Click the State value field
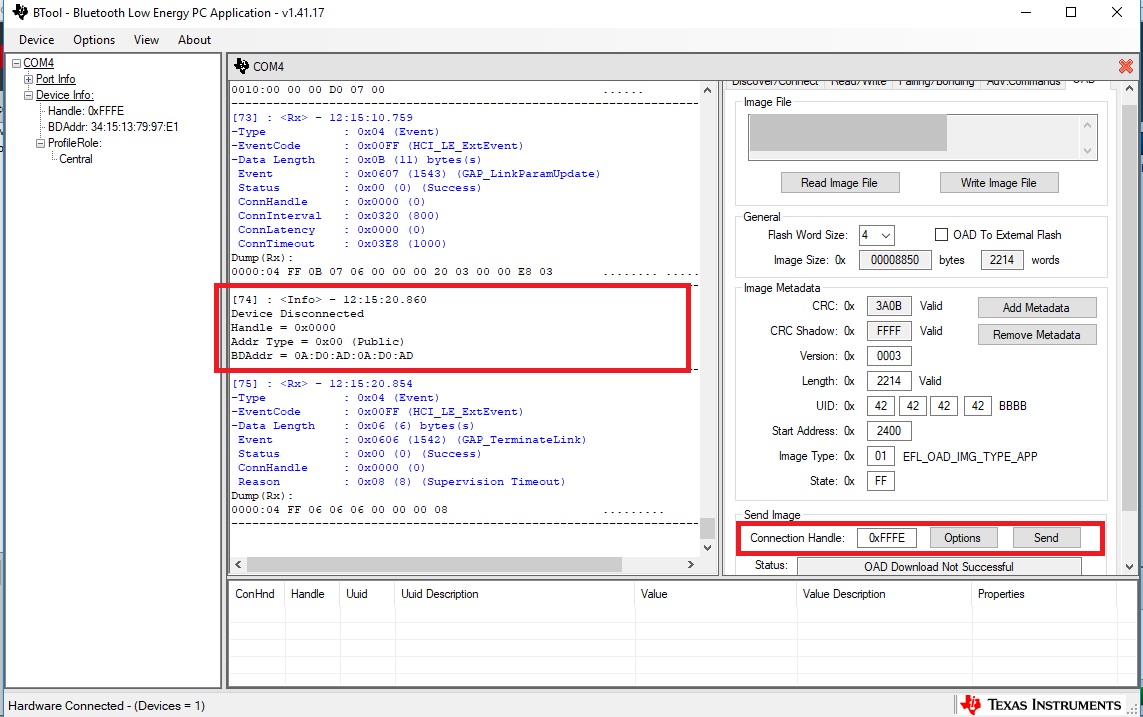Screen dimensions: 1143x717 [x=881, y=481]
